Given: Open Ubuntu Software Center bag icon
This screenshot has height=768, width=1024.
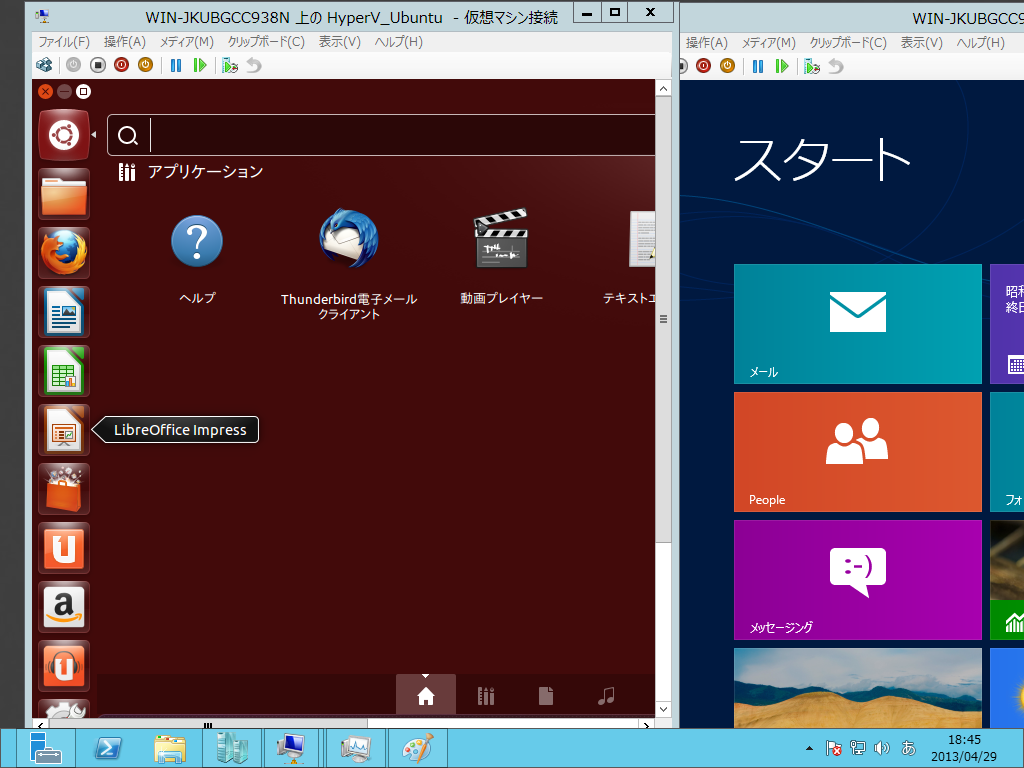Looking at the screenshot, I should (x=64, y=489).
